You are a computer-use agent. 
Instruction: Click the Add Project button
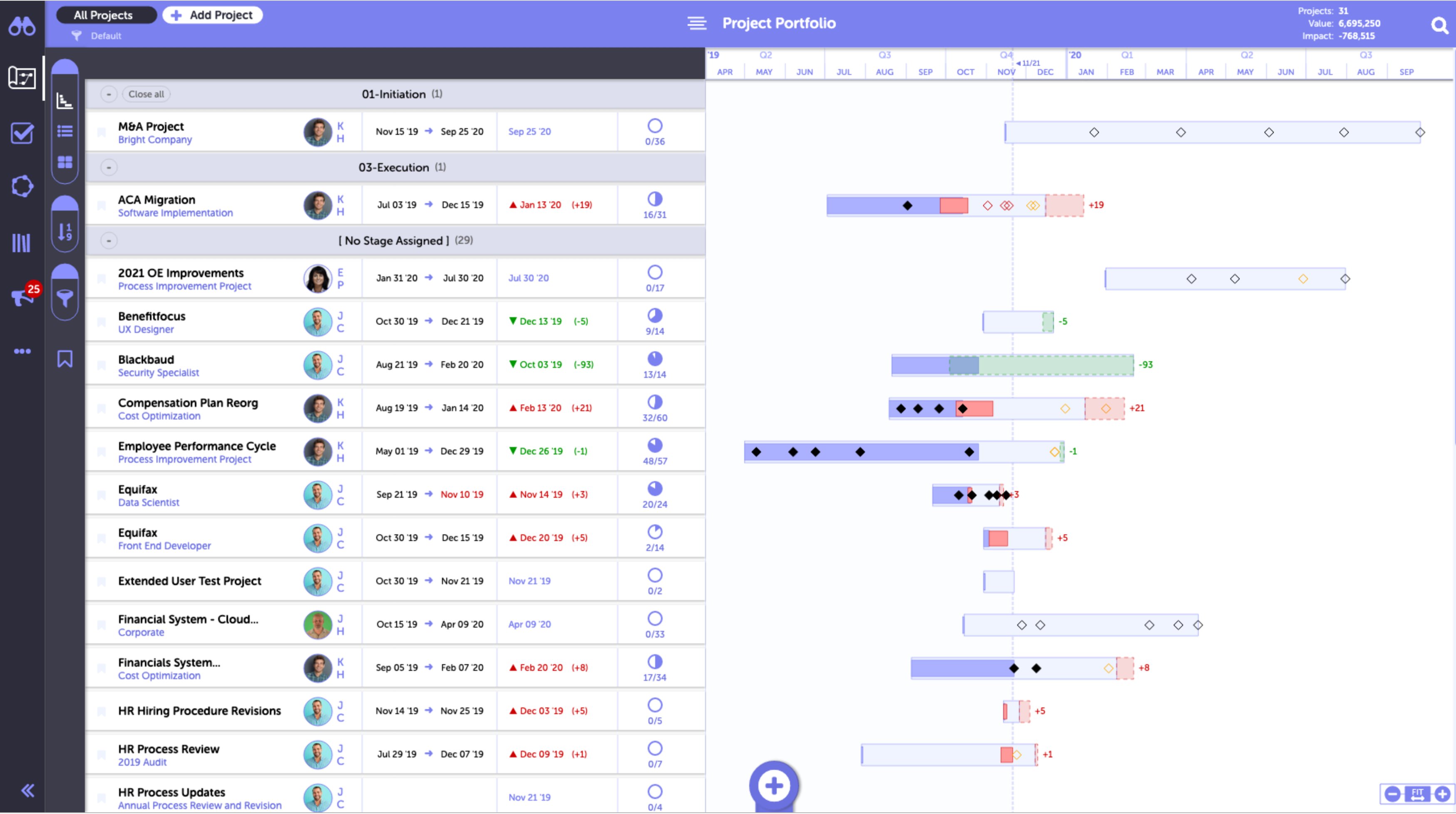(213, 15)
